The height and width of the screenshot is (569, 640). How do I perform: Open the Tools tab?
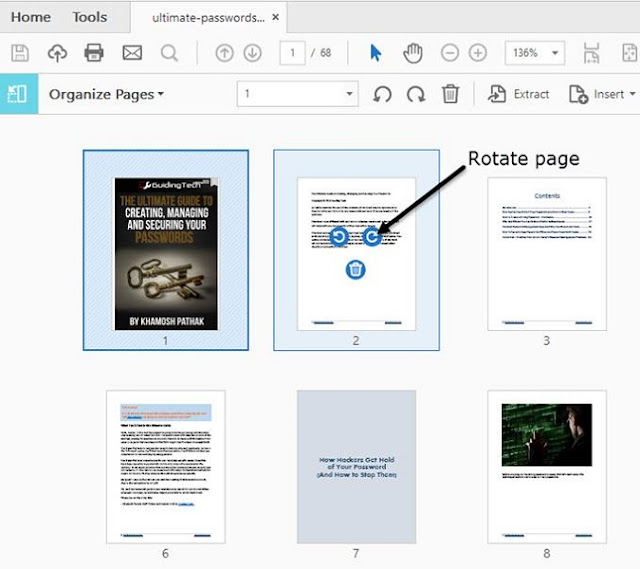point(90,17)
